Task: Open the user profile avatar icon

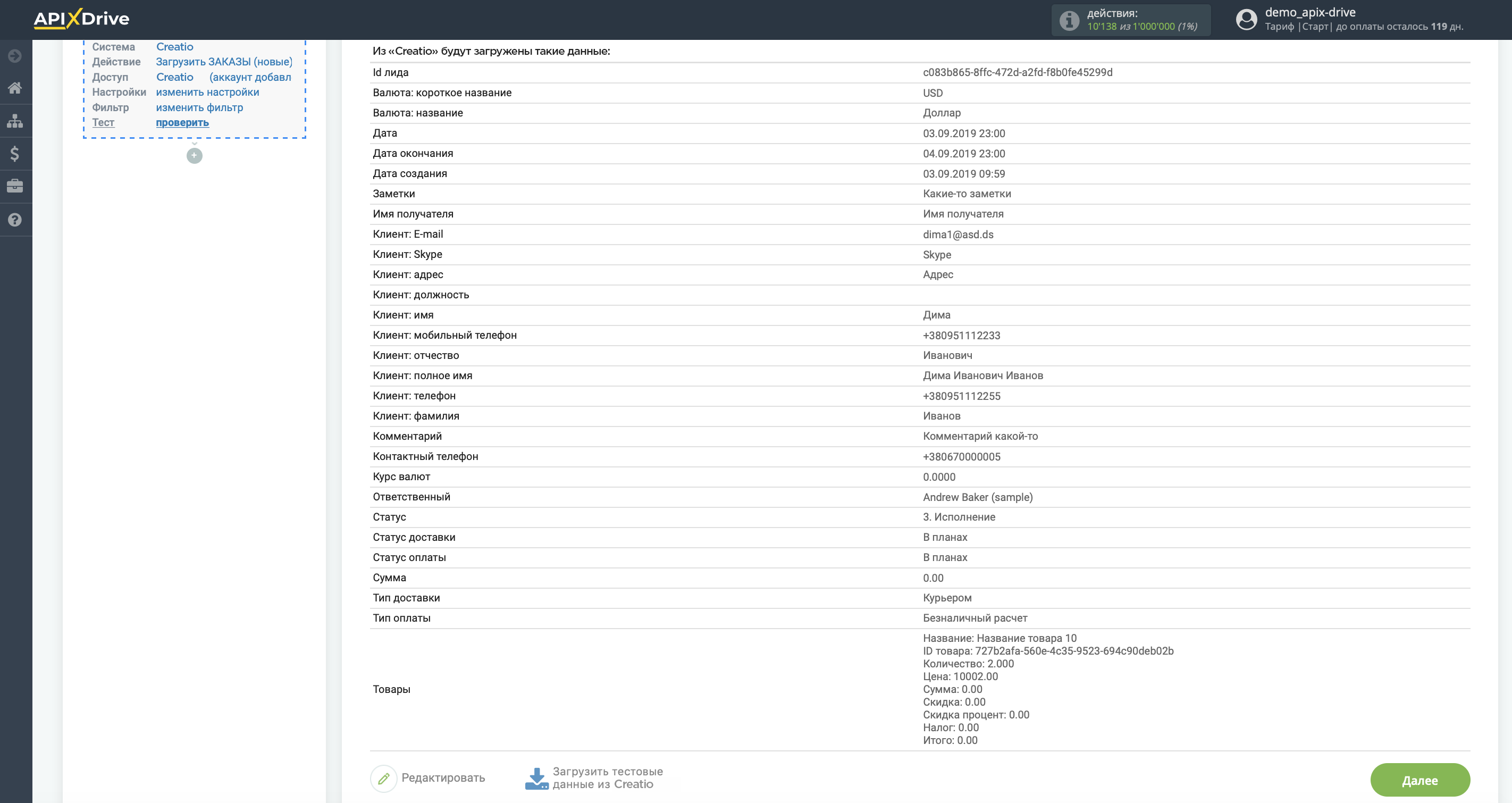Action: [1246, 19]
